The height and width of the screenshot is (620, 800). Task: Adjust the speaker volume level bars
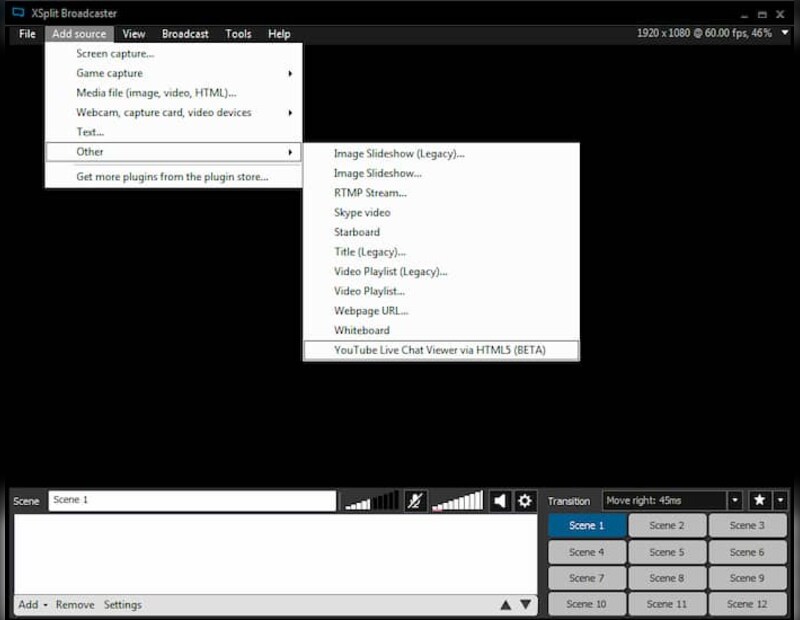coord(458,501)
